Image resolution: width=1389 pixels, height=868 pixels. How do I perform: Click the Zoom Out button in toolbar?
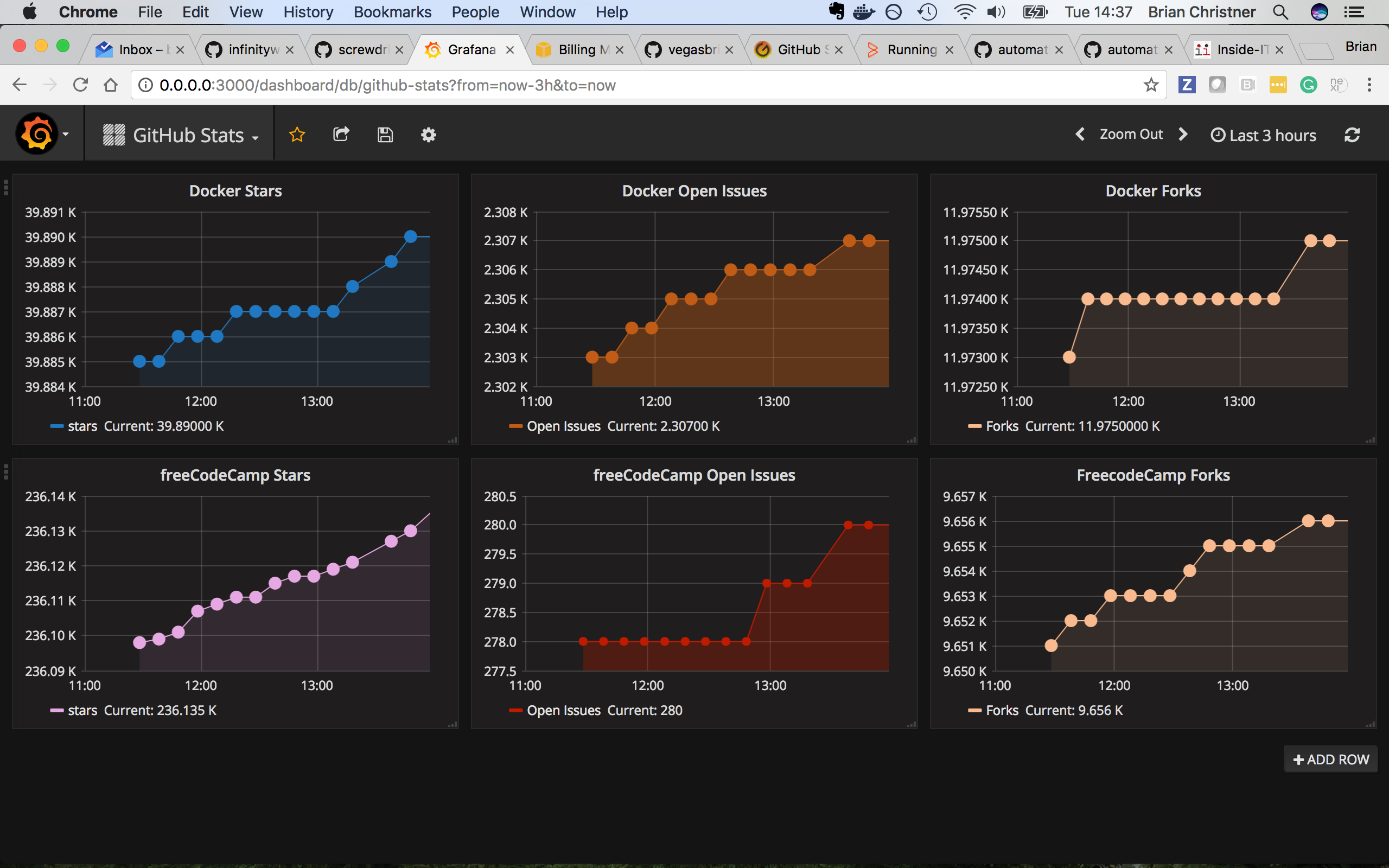click(1130, 135)
